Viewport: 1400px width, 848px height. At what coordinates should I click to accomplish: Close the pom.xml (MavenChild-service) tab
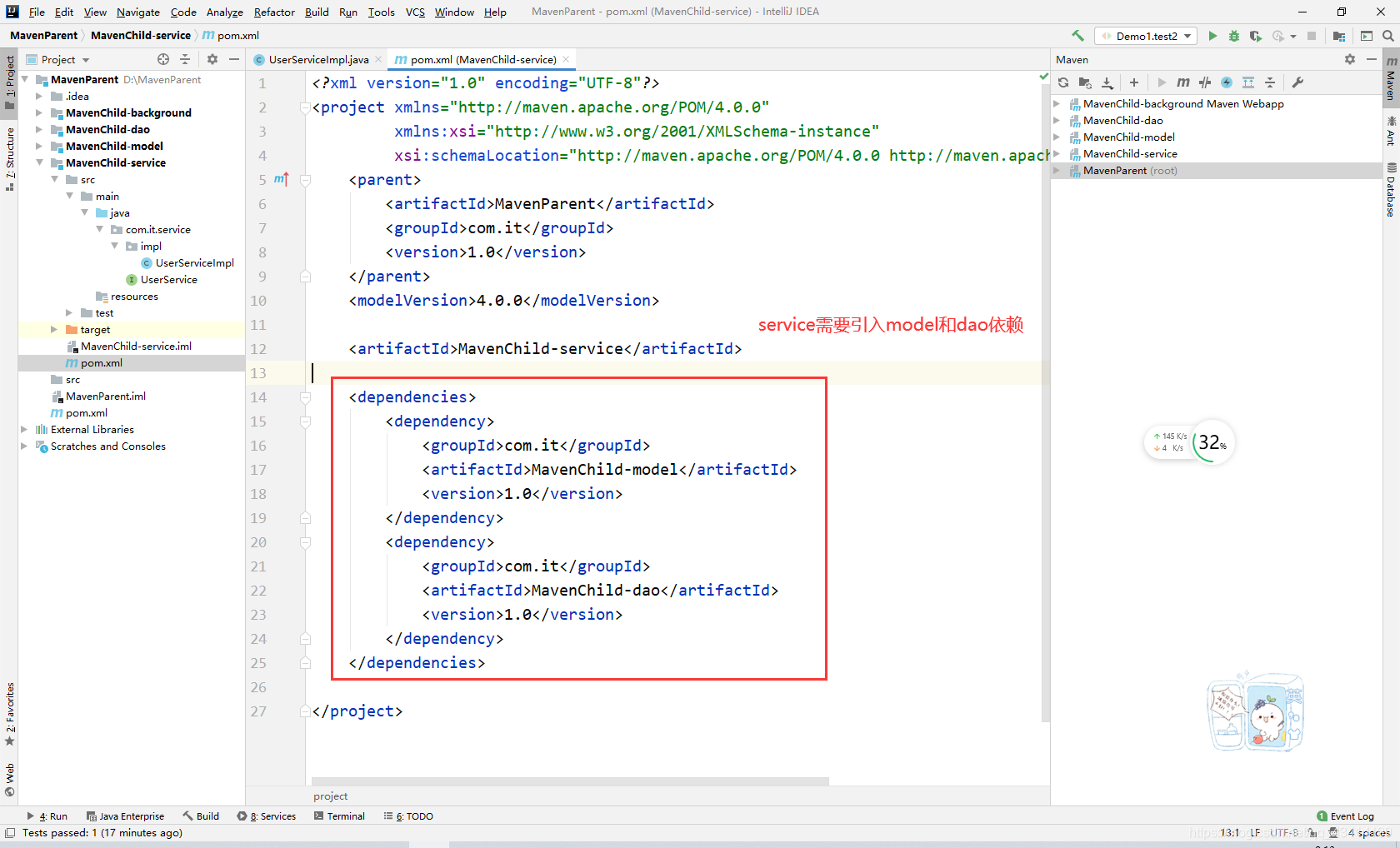click(566, 59)
